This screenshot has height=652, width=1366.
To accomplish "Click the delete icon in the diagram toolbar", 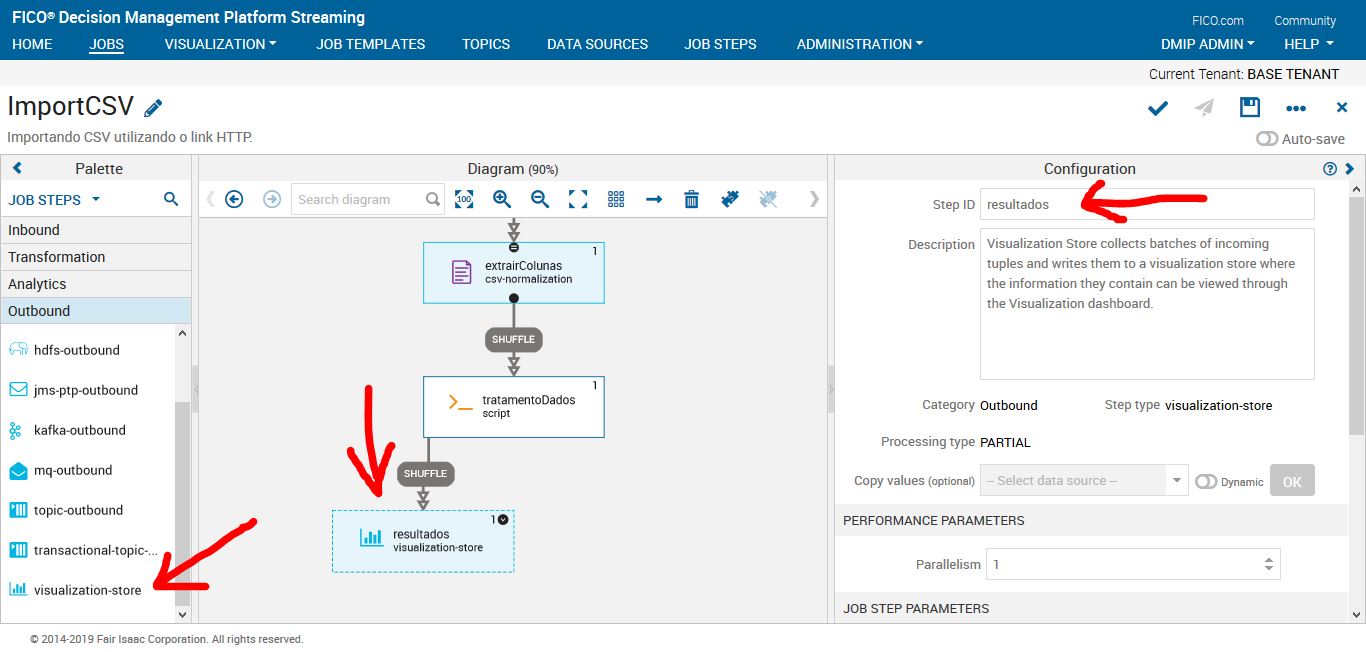I will pos(691,199).
